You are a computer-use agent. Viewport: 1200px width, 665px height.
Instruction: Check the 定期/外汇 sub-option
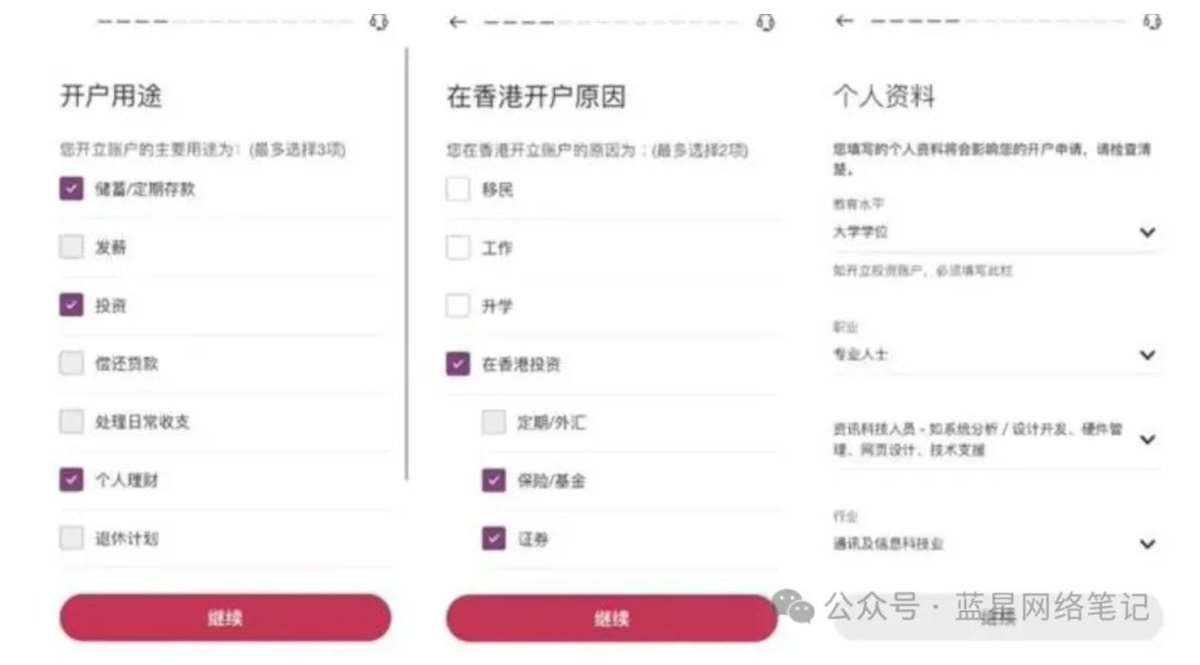[x=493, y=422]
